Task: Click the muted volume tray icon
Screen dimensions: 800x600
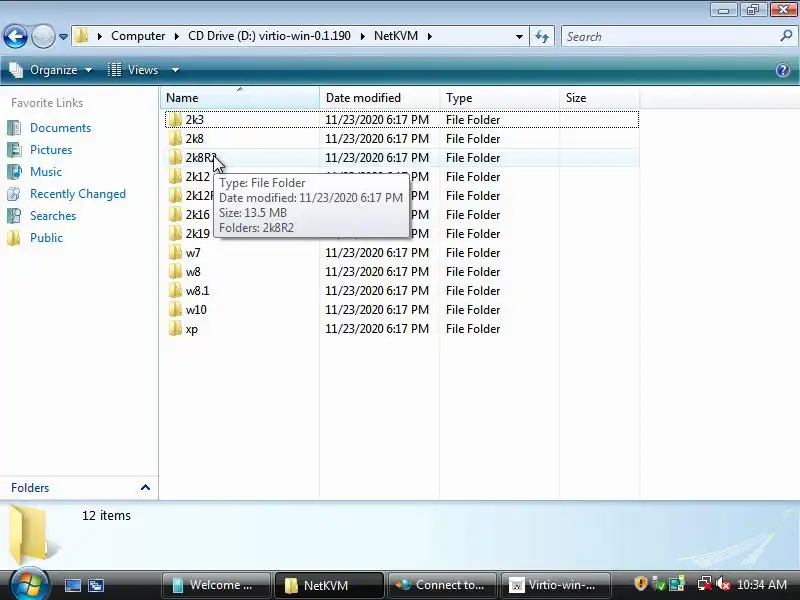Action: (722, 584)
